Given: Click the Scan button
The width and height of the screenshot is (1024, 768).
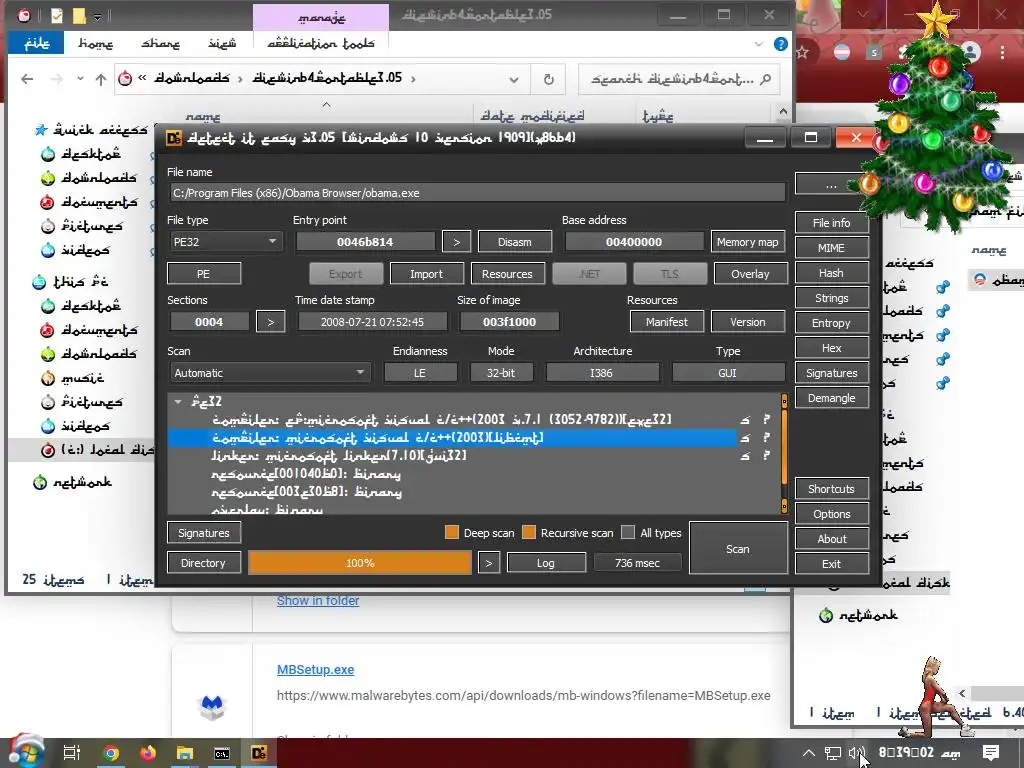Looking at the screenshot, I should (737, 549).
